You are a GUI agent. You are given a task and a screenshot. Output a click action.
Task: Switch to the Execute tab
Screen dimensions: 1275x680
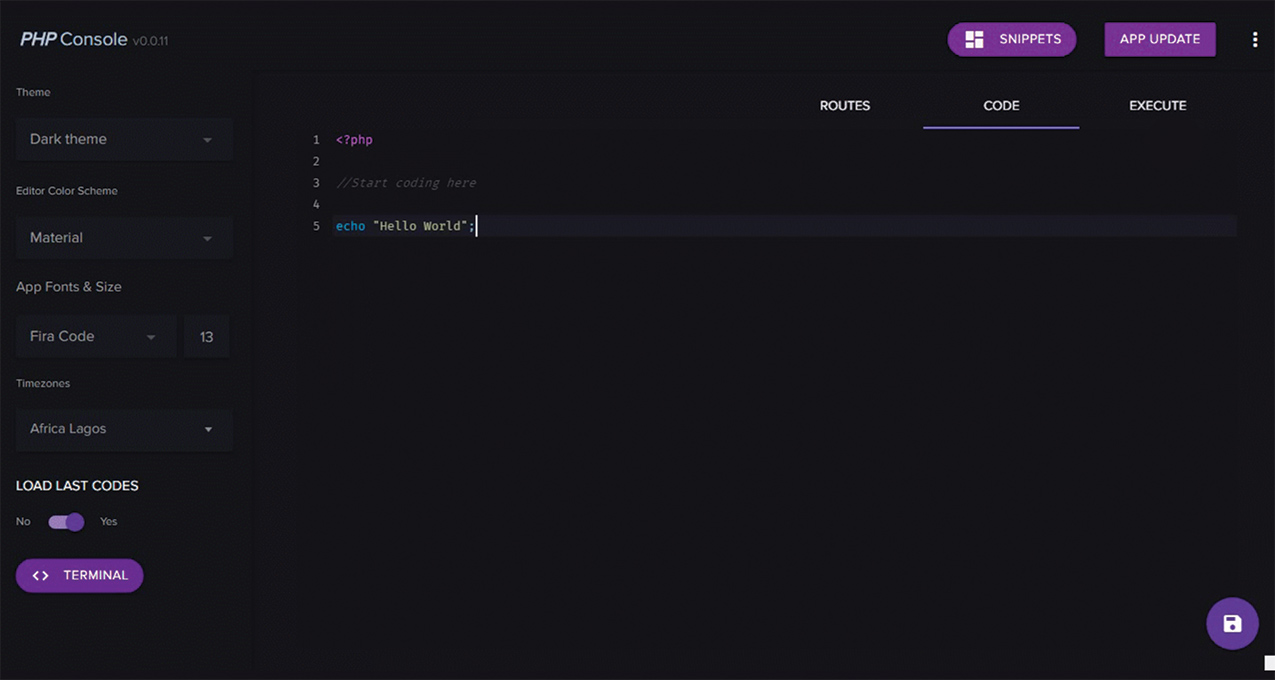click(x=1158, y=106)
